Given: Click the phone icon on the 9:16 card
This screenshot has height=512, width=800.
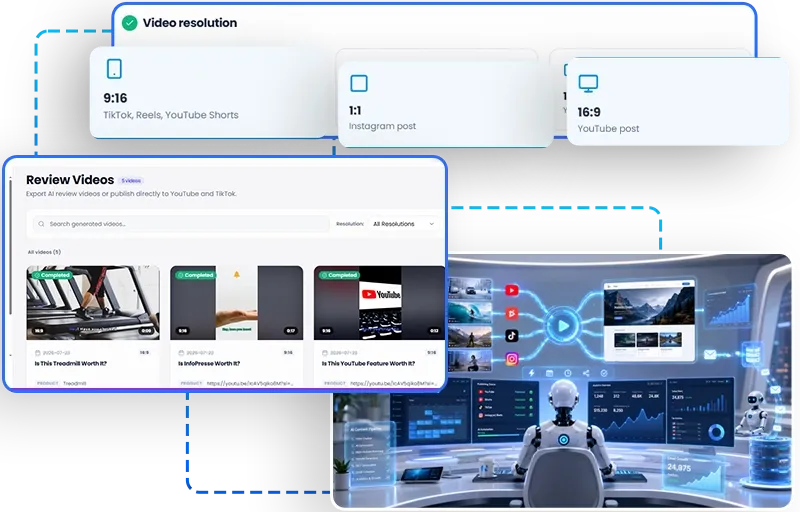Looking at the screenshot, I should [x=114, y=69].
